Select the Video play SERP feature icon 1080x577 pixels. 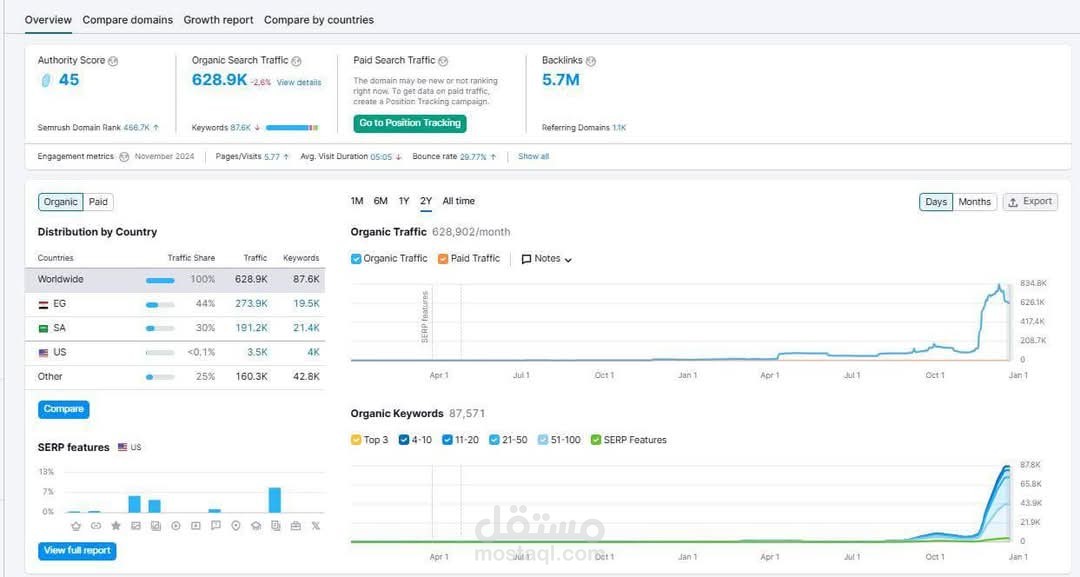176,526
